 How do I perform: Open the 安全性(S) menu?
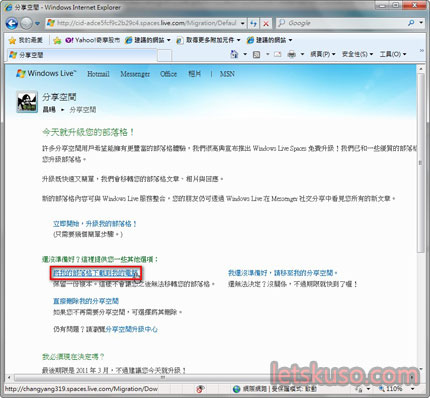point(357,54)
